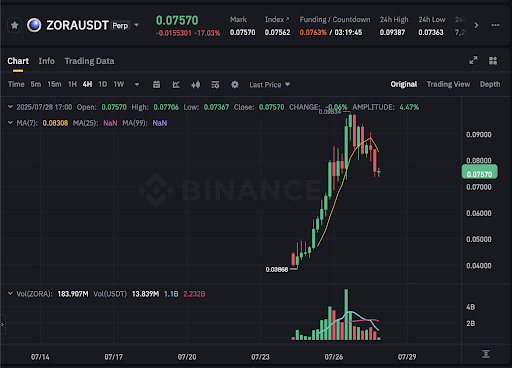Select the 1D timeframe
This screenshot has width=512, height=368.
pyautogui.click(x=103, y=84)
